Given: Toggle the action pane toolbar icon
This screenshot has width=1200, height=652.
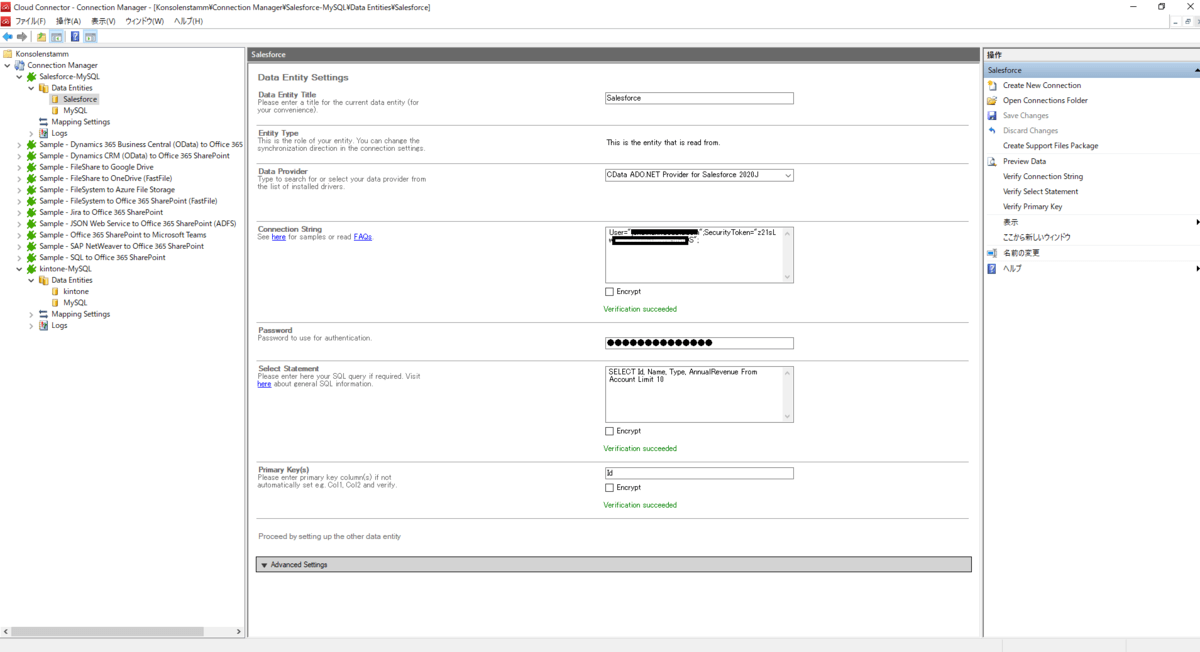Looking at the screenshot, I should coord(90,37).
